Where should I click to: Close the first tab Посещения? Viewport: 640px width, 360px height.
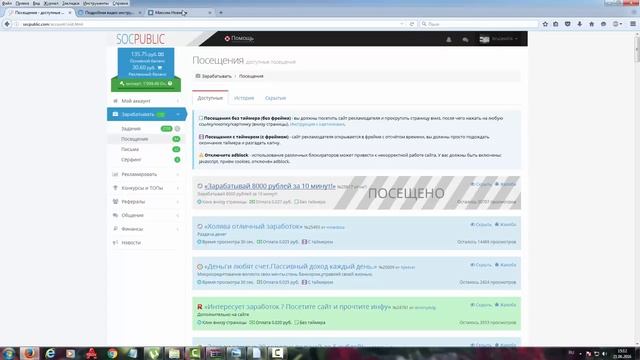tap(70, 13)
